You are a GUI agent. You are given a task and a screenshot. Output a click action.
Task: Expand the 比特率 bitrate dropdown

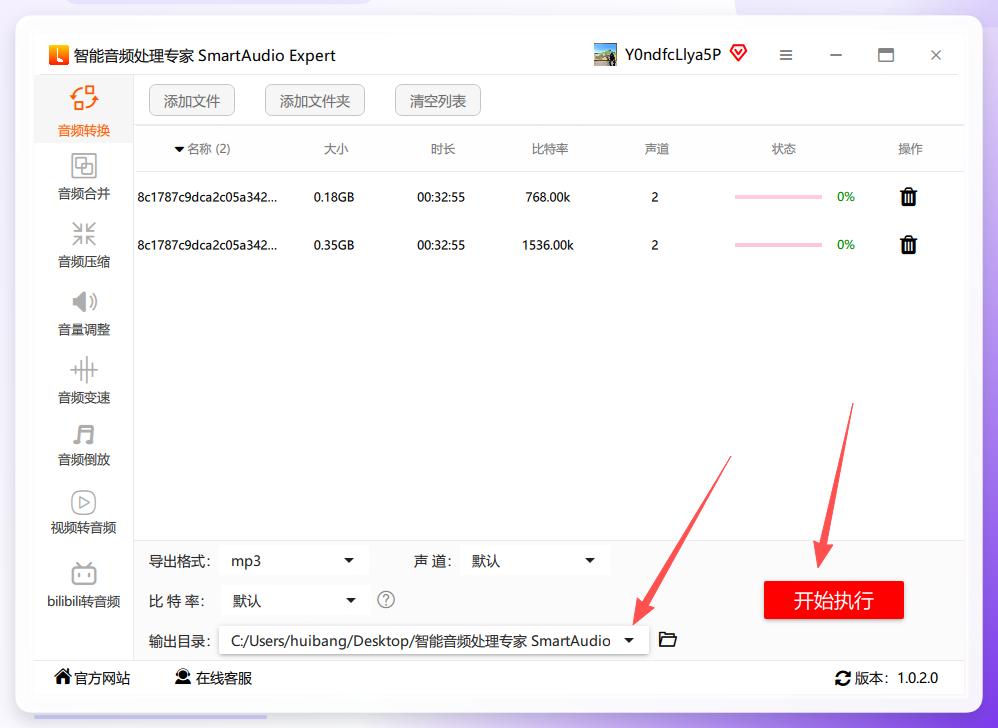tap(295, 600)
